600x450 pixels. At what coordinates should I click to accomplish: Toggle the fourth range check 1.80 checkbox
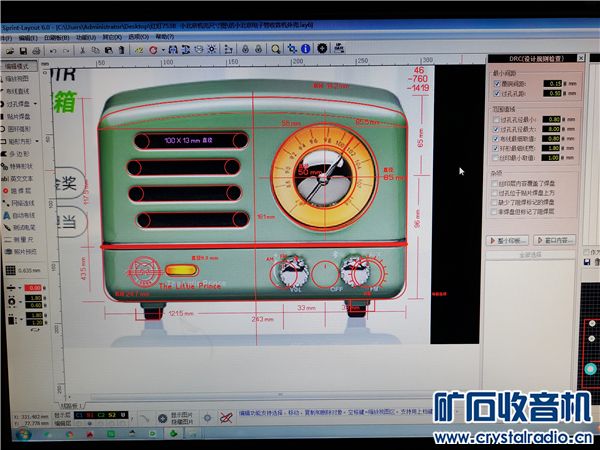[496, 148]
